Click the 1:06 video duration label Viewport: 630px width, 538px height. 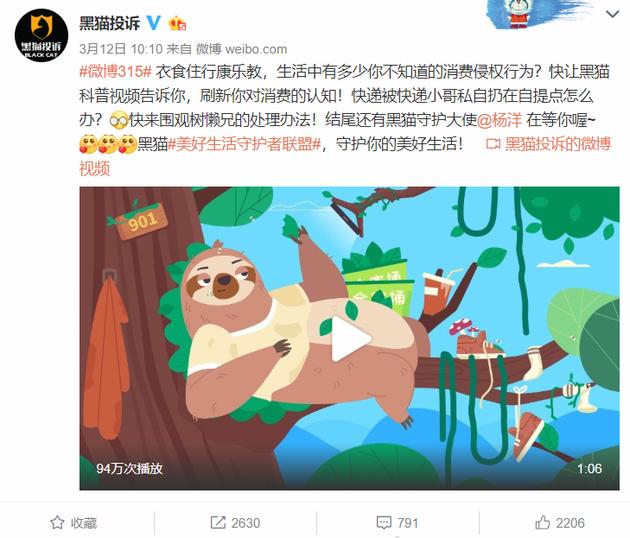[589, 468]
